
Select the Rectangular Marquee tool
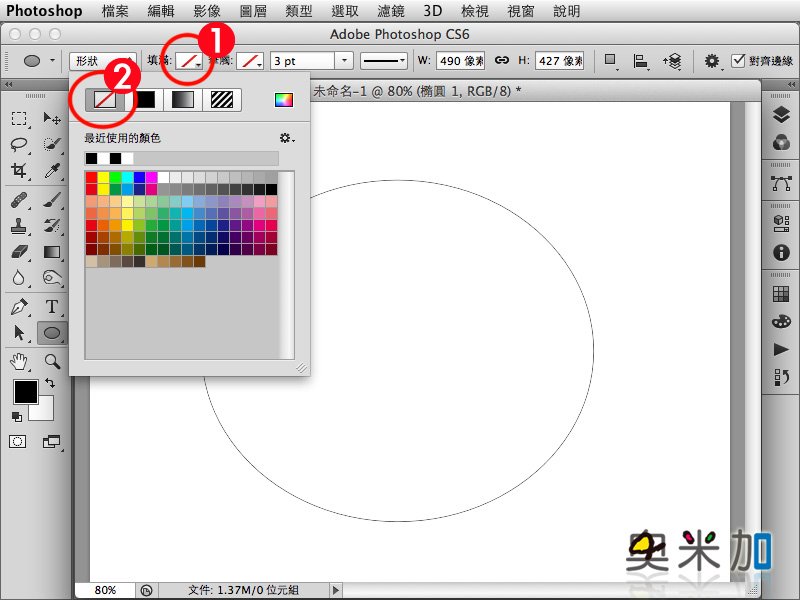click(19, 119)
